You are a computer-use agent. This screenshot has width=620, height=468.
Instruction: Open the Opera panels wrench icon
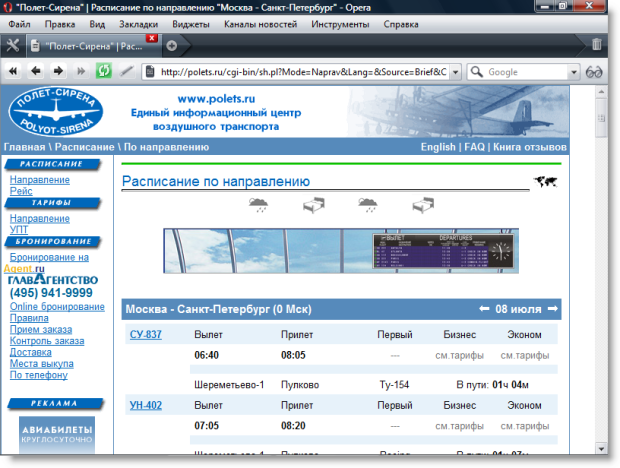click(x=13, y=46)
